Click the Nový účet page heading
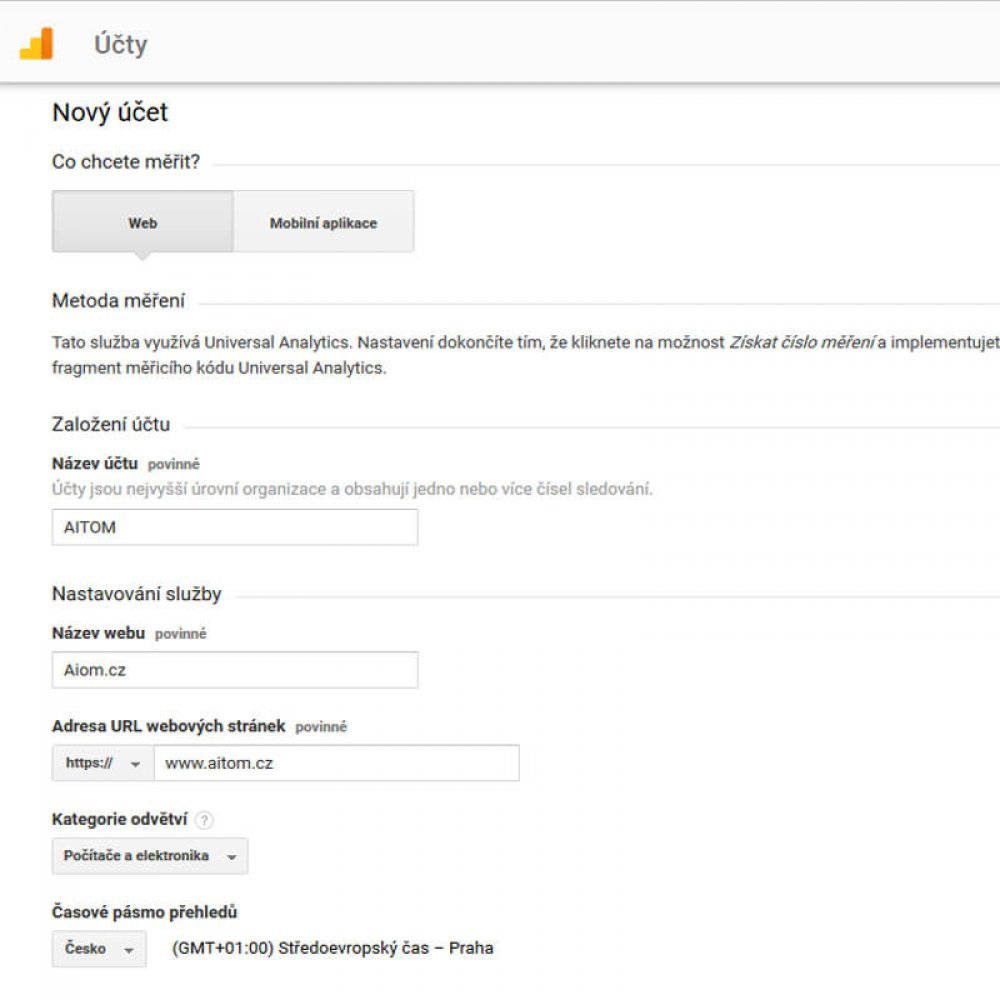 tap(110, 113)
